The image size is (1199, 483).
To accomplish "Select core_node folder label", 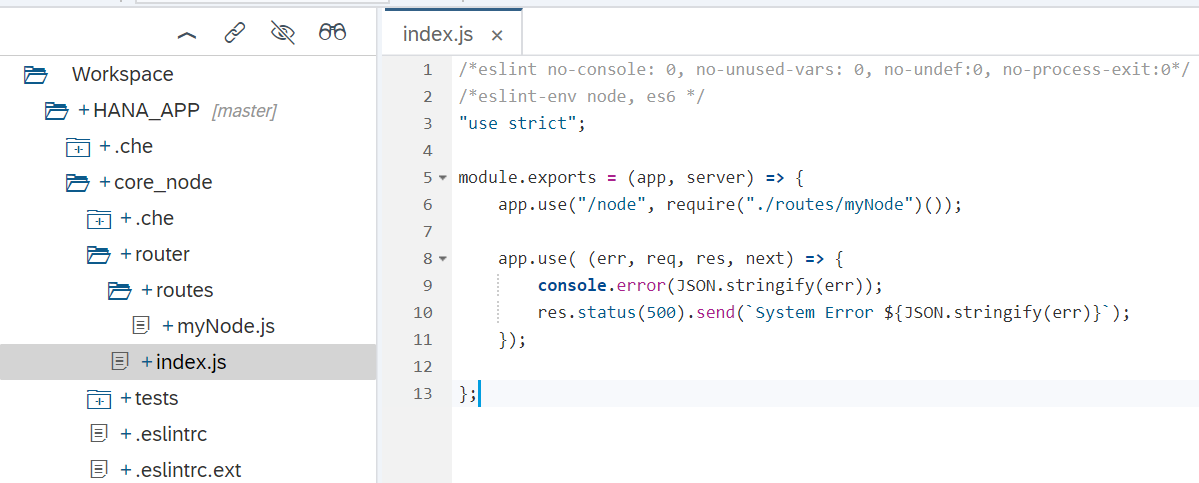I will (163, 183).
